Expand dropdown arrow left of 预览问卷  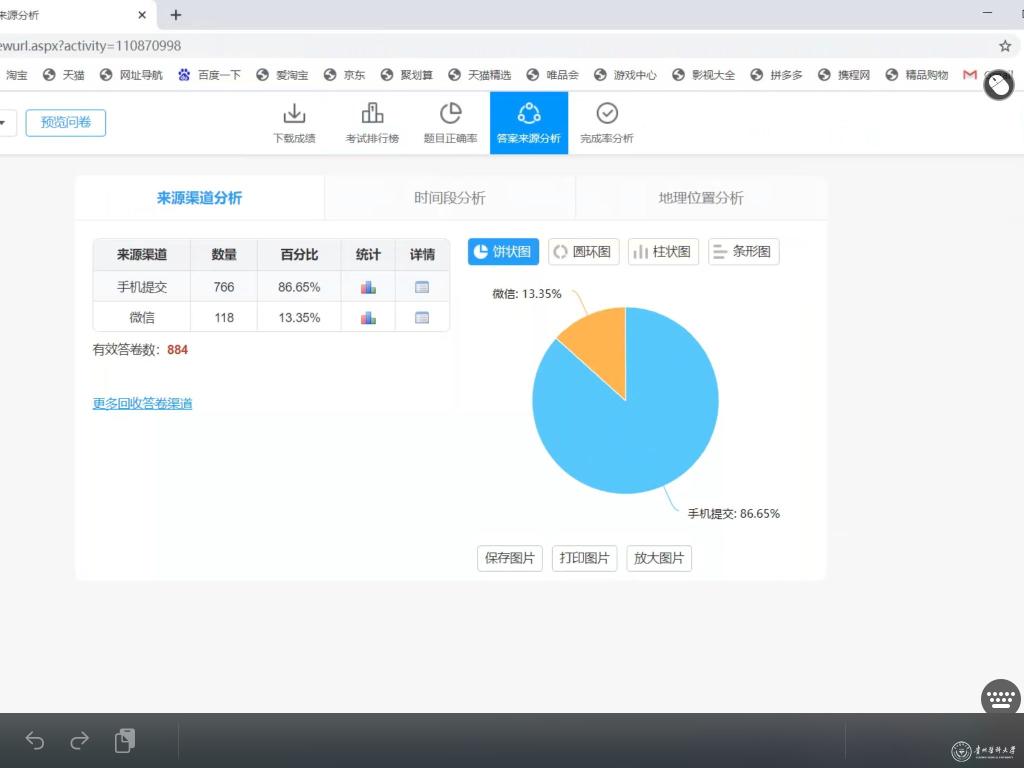coord(3,123)
